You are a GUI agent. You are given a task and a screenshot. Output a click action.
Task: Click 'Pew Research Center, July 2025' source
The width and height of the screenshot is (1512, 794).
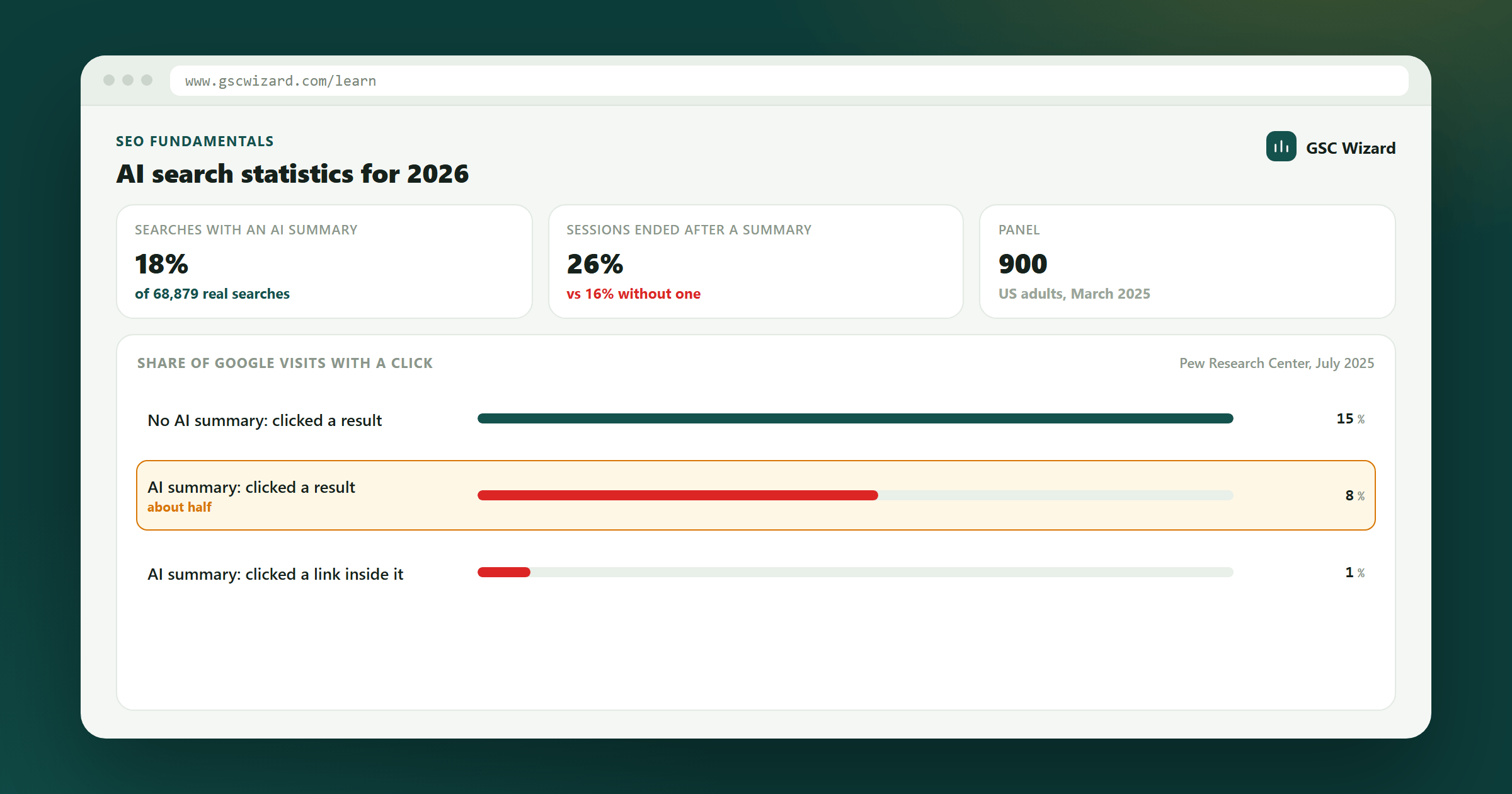(1276, 363)
